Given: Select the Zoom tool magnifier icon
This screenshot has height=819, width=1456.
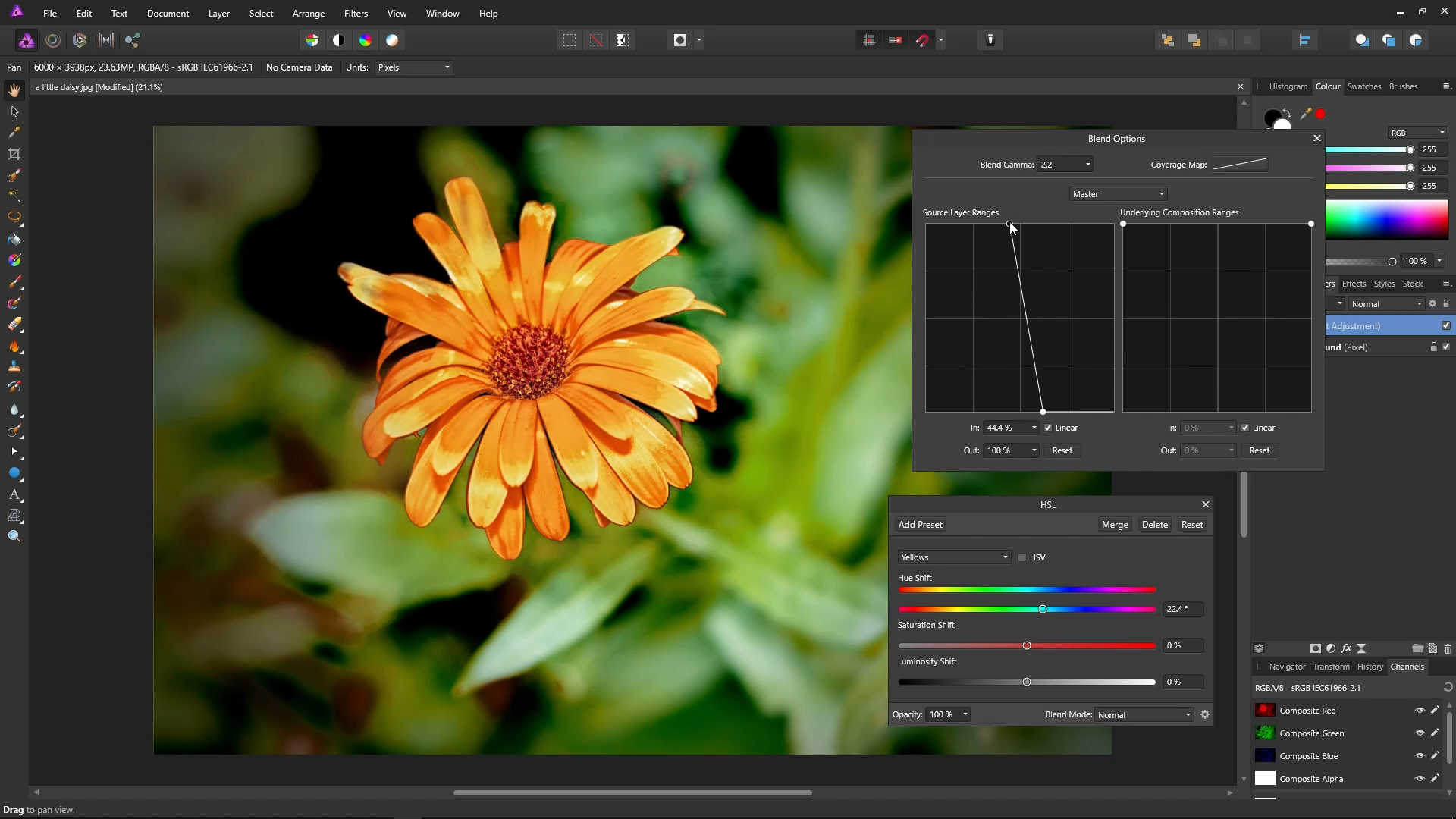Looking at the screenshot, I should (x=14, y=536).
